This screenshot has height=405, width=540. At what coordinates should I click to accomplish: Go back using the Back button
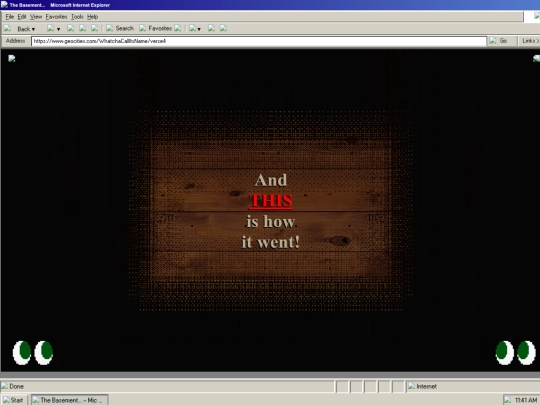23,29
